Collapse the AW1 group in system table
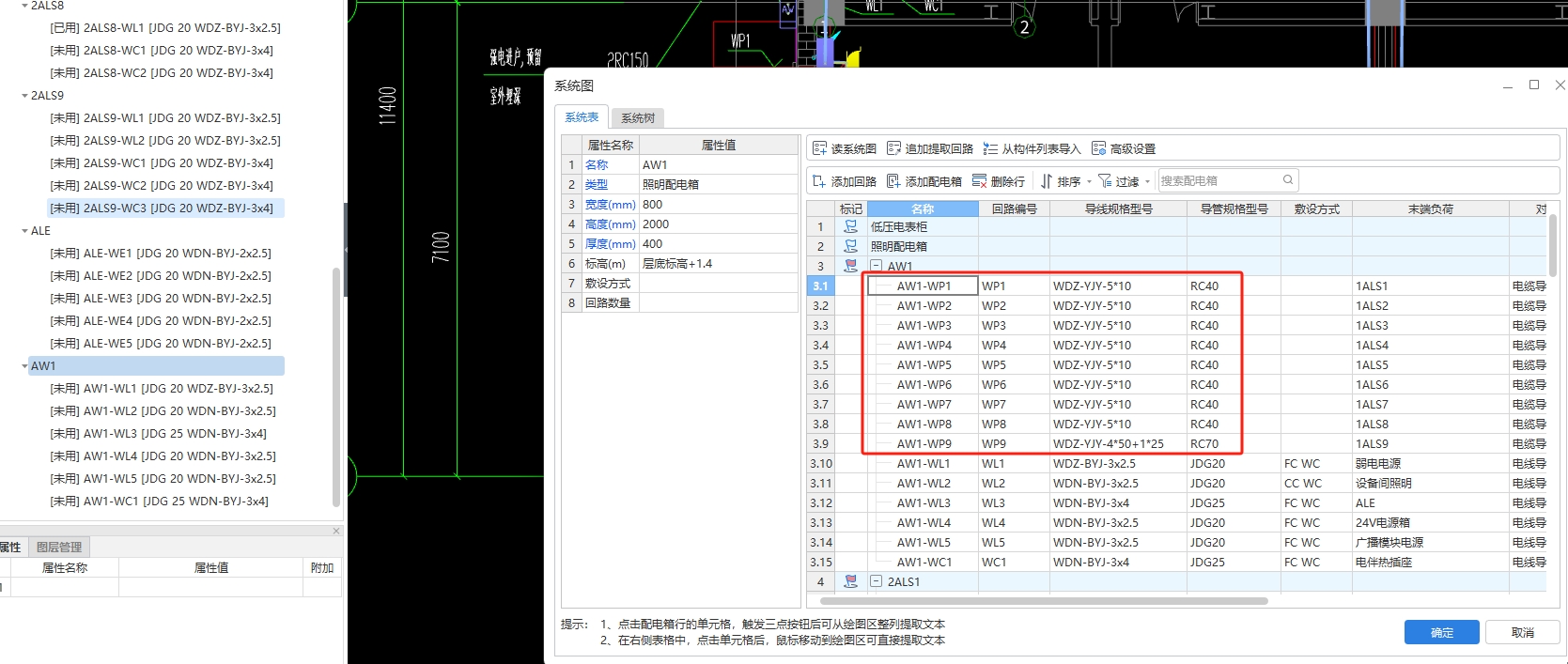 click(x=876, y=266)
